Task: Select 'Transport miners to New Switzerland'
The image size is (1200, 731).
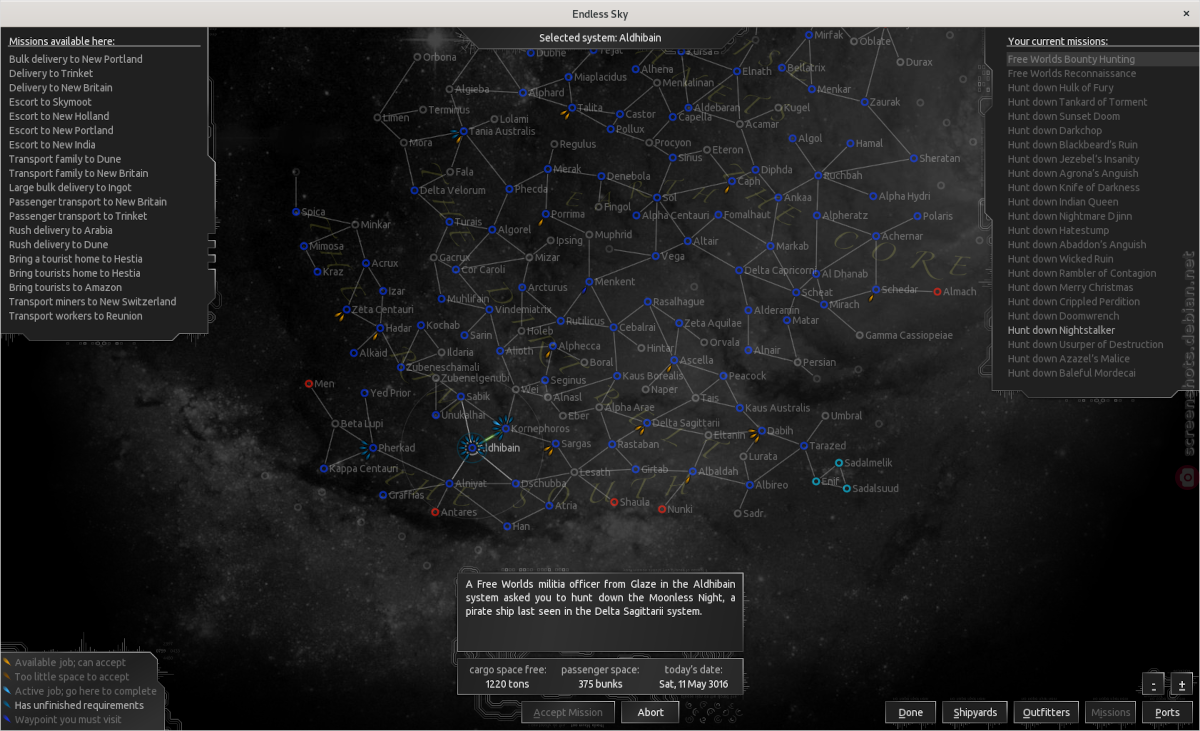Action: click(92, 301)
